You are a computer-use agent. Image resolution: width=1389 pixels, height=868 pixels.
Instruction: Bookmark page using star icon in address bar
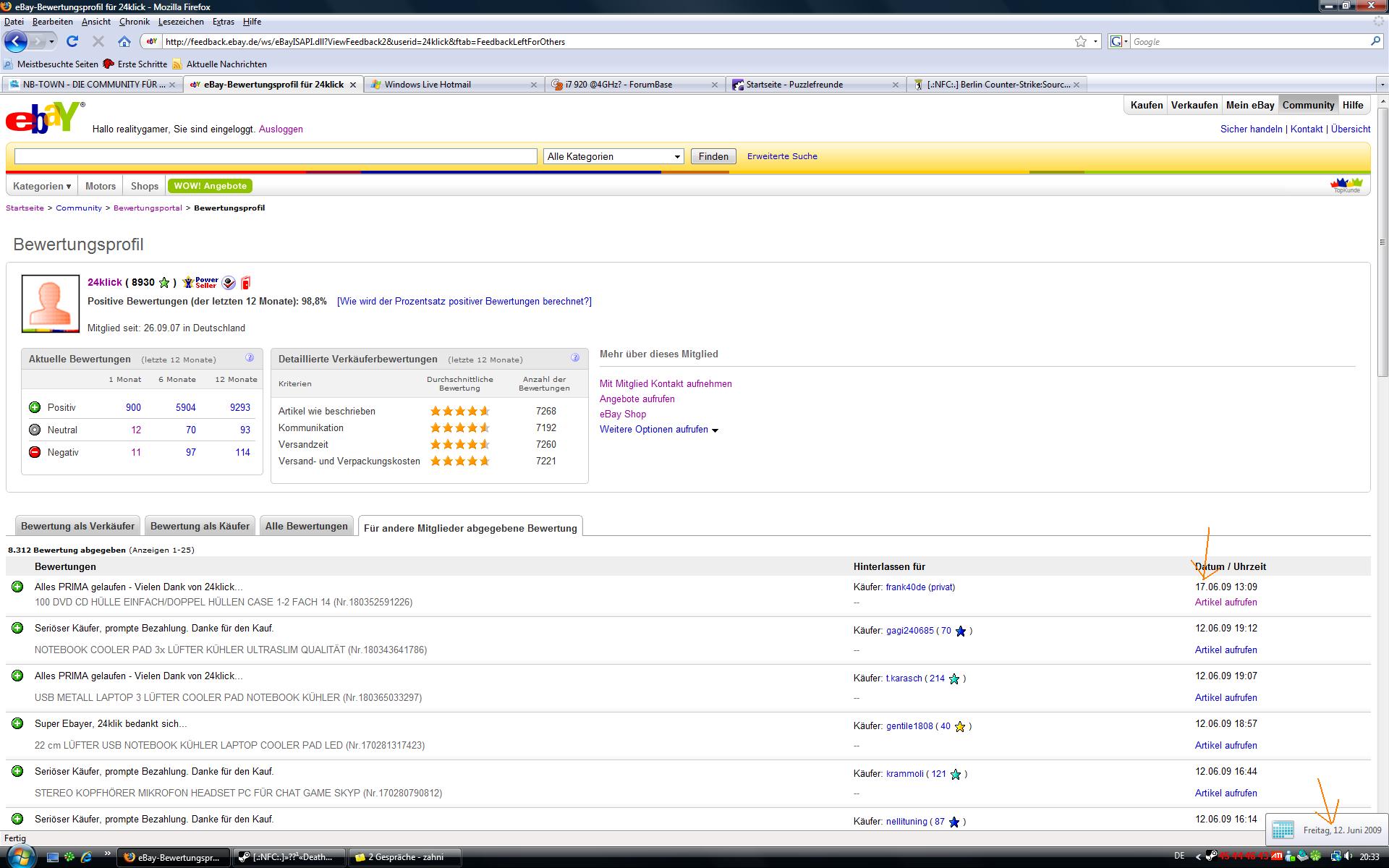point(1080,42)
